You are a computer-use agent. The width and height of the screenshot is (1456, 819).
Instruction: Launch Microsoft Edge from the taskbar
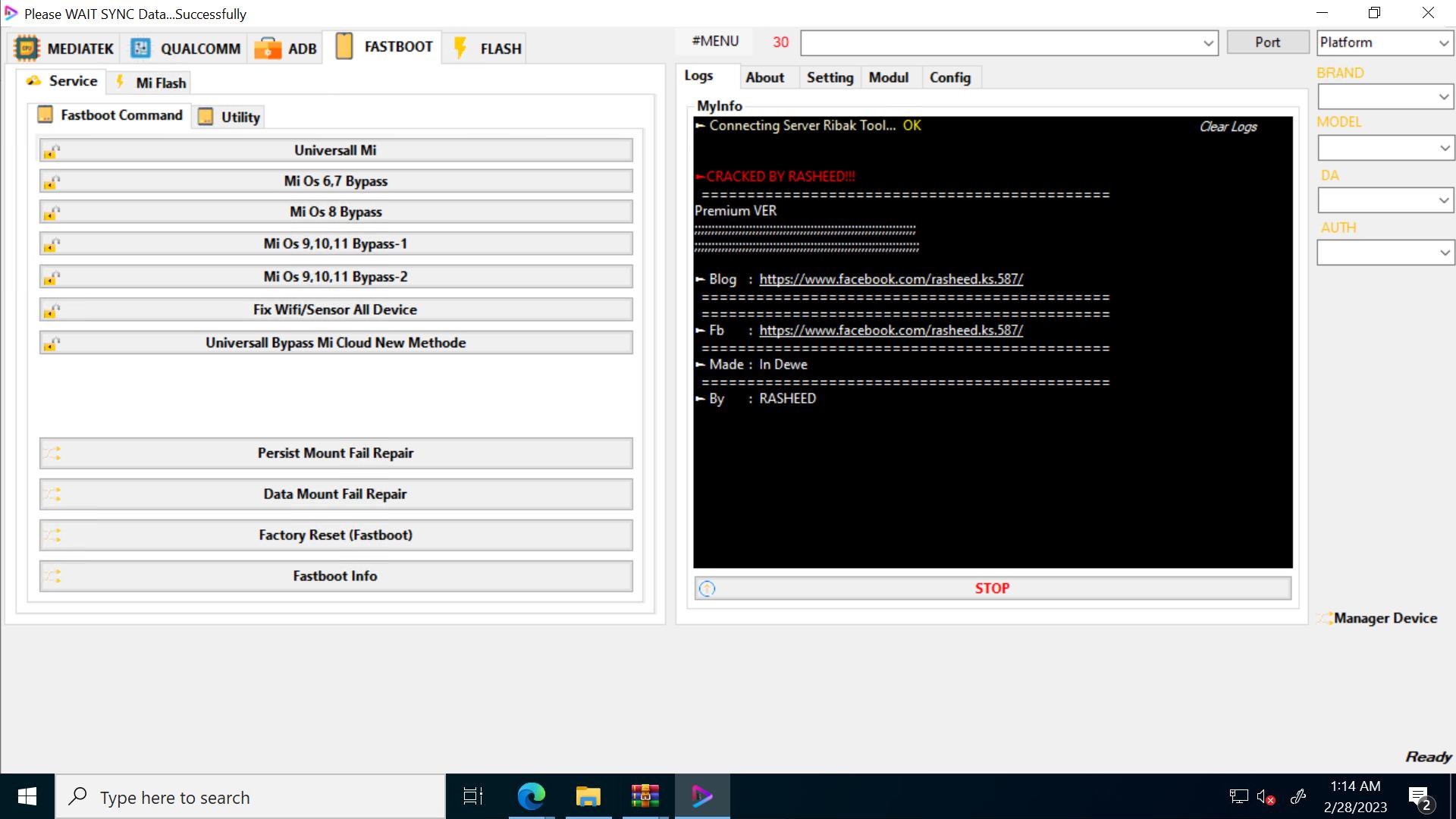531,796
